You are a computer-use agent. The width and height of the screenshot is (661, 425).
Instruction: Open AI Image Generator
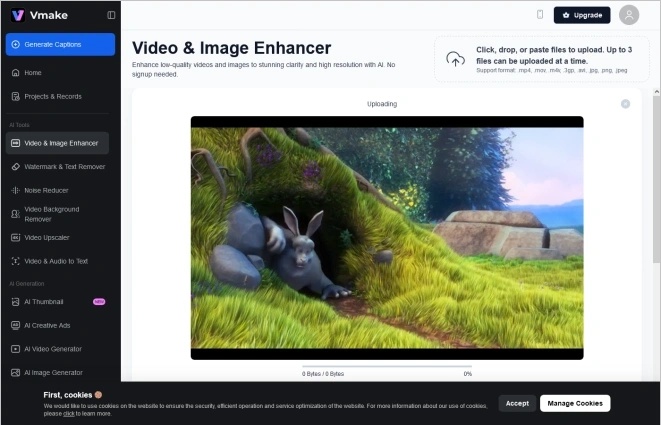57,373
